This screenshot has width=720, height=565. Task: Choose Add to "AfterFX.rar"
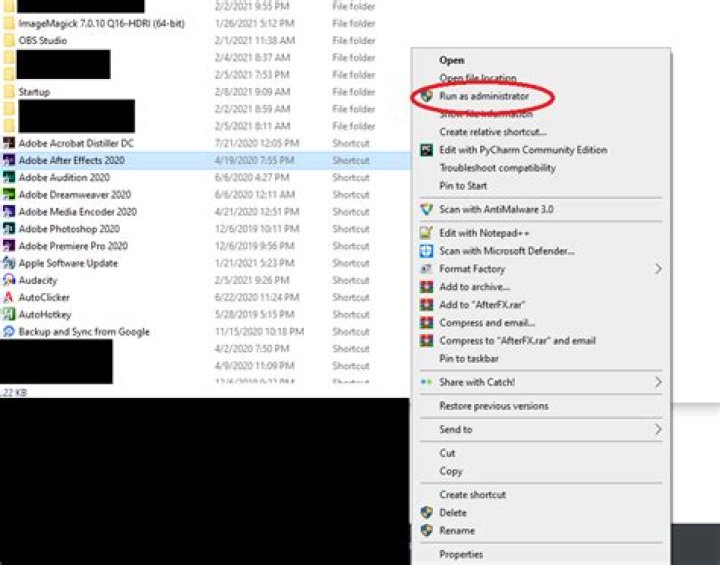(482, 305)
